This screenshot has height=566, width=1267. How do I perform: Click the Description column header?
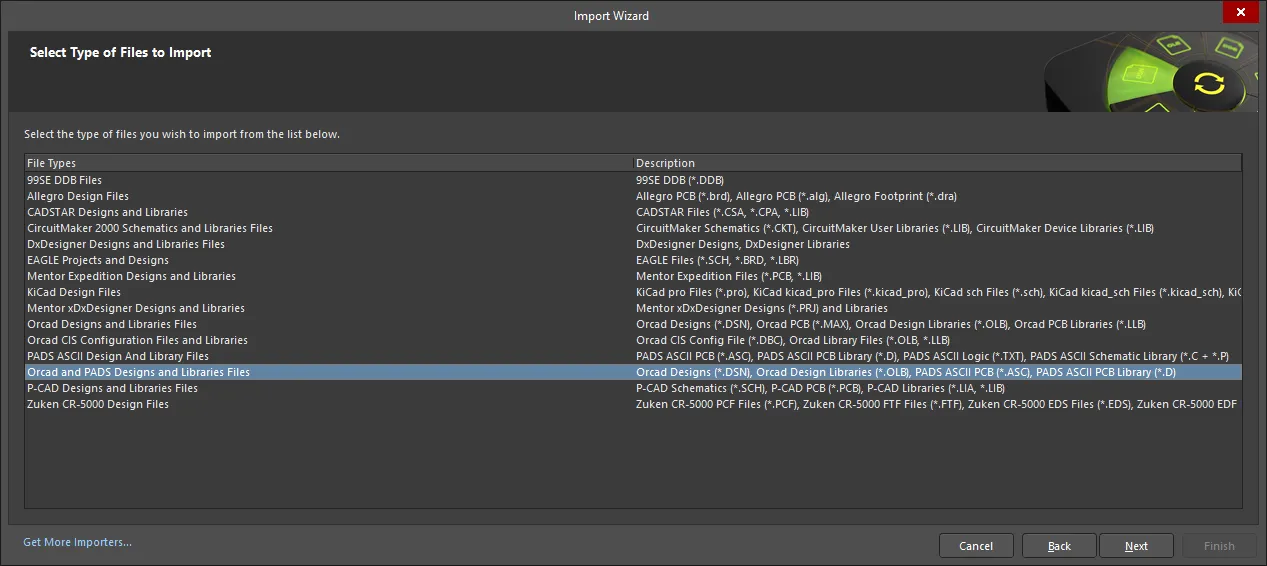tap(938, 163)
